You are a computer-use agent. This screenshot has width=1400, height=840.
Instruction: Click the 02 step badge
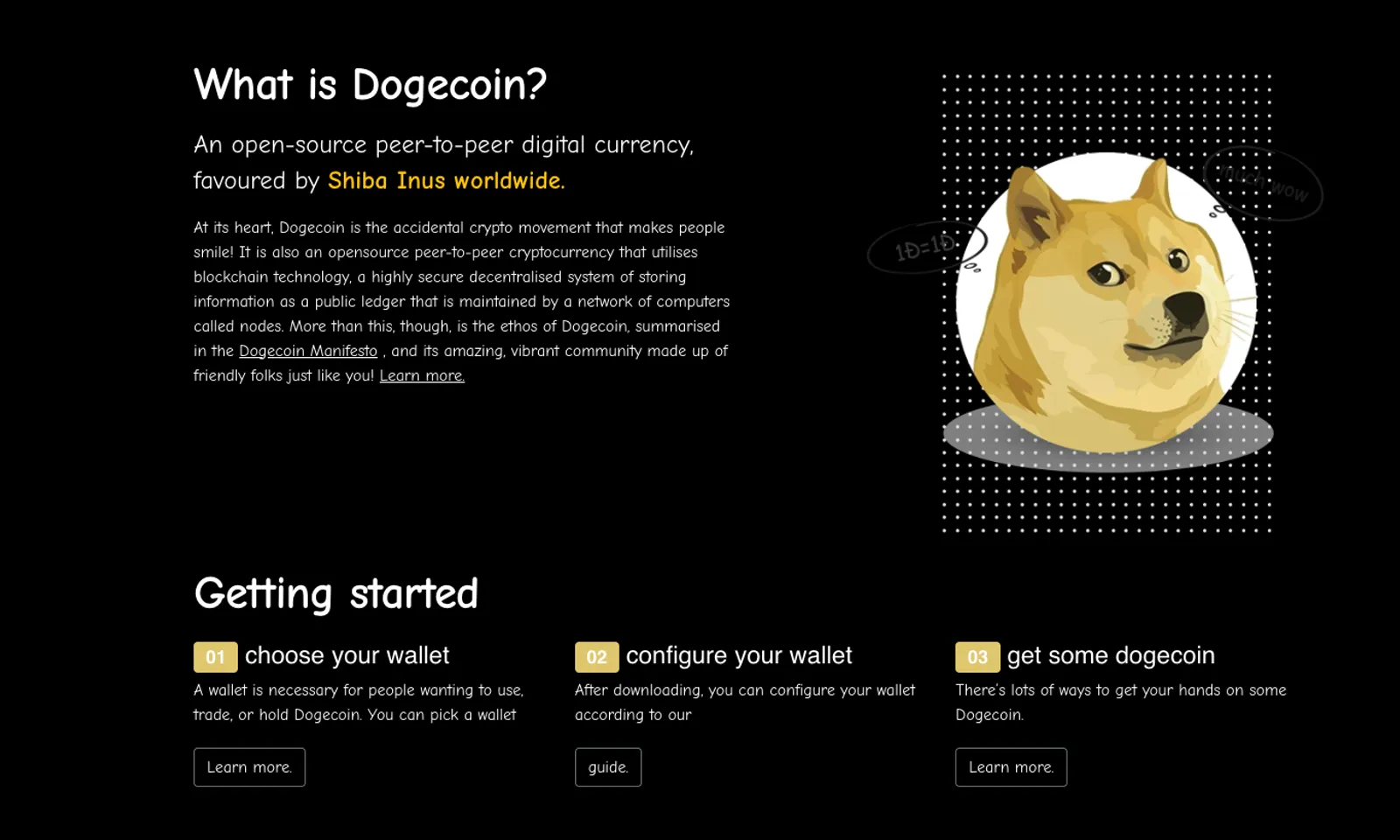click(x=597, y=657)
